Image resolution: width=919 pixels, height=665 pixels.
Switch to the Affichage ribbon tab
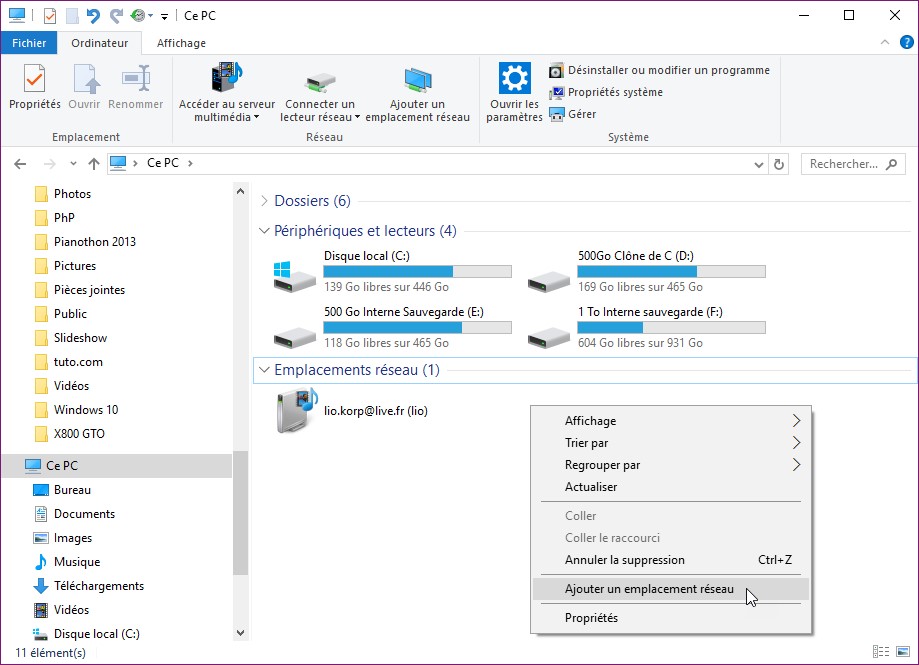pyautogui.click(x=181, y=43)
